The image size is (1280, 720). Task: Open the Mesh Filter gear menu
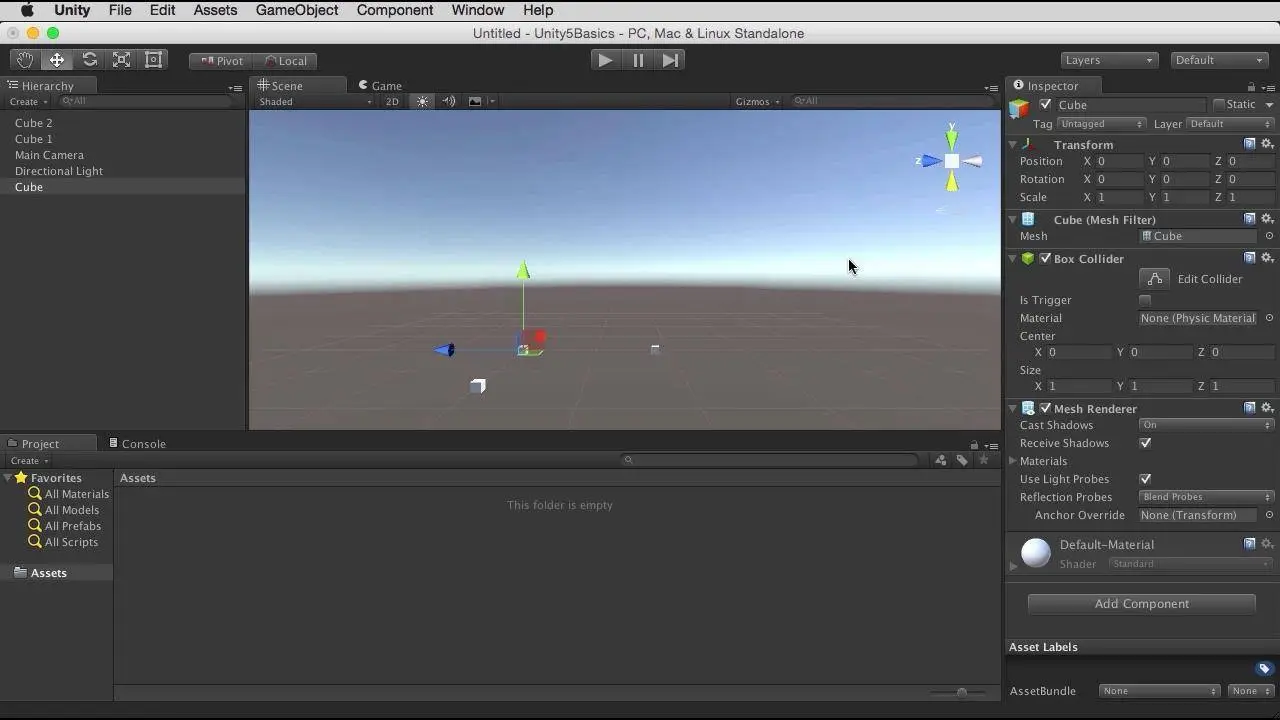point(1267,219)
